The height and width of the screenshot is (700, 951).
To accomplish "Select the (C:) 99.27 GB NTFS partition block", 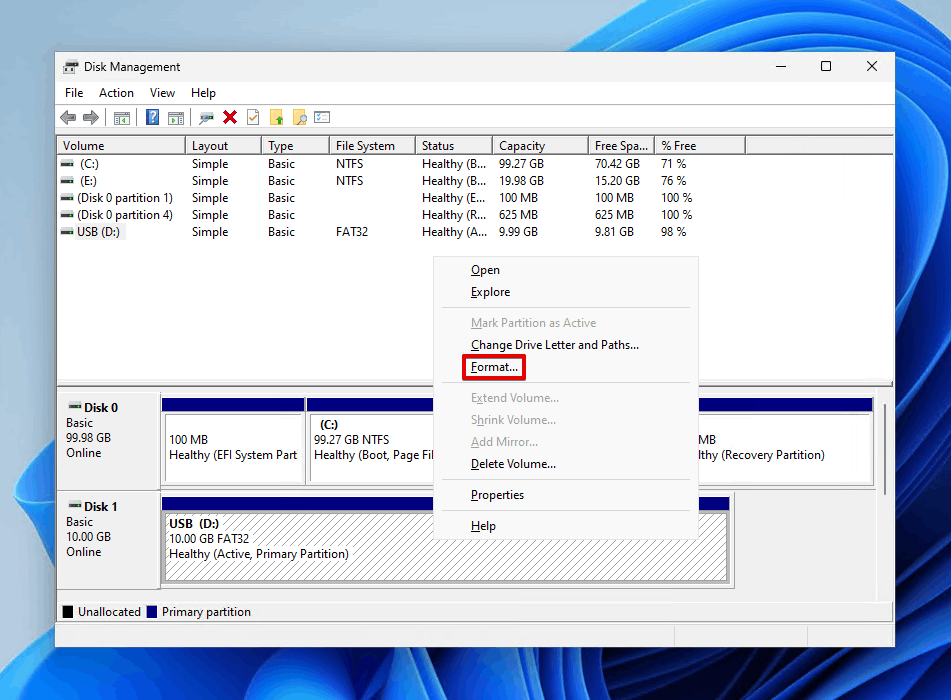I will coord(371,440).
